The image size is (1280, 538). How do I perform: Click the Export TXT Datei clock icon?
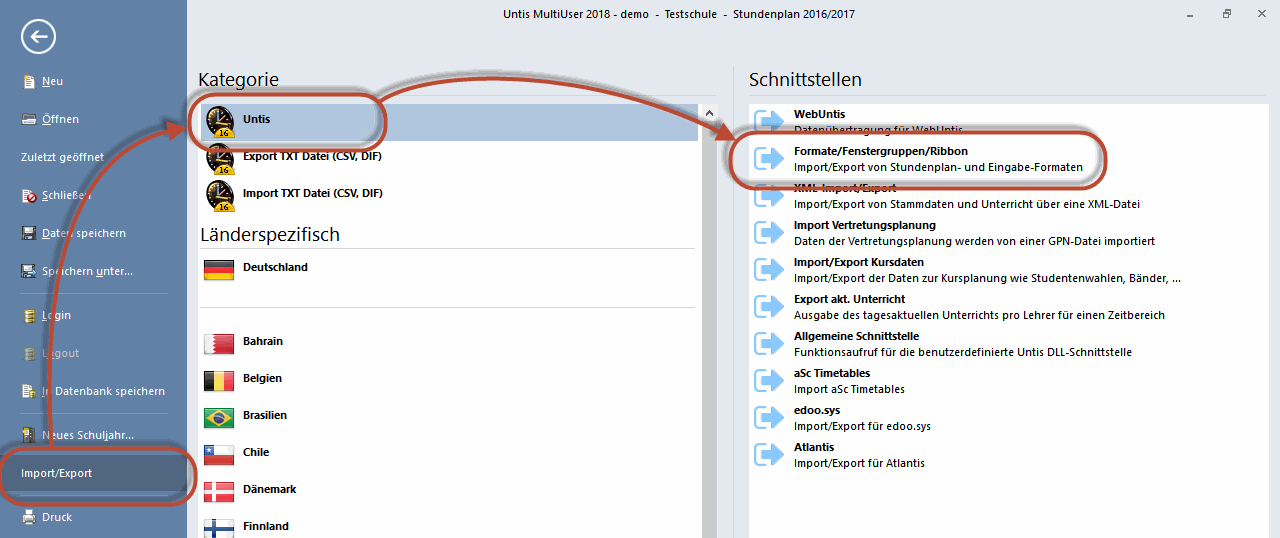click(x=219, y=158)
